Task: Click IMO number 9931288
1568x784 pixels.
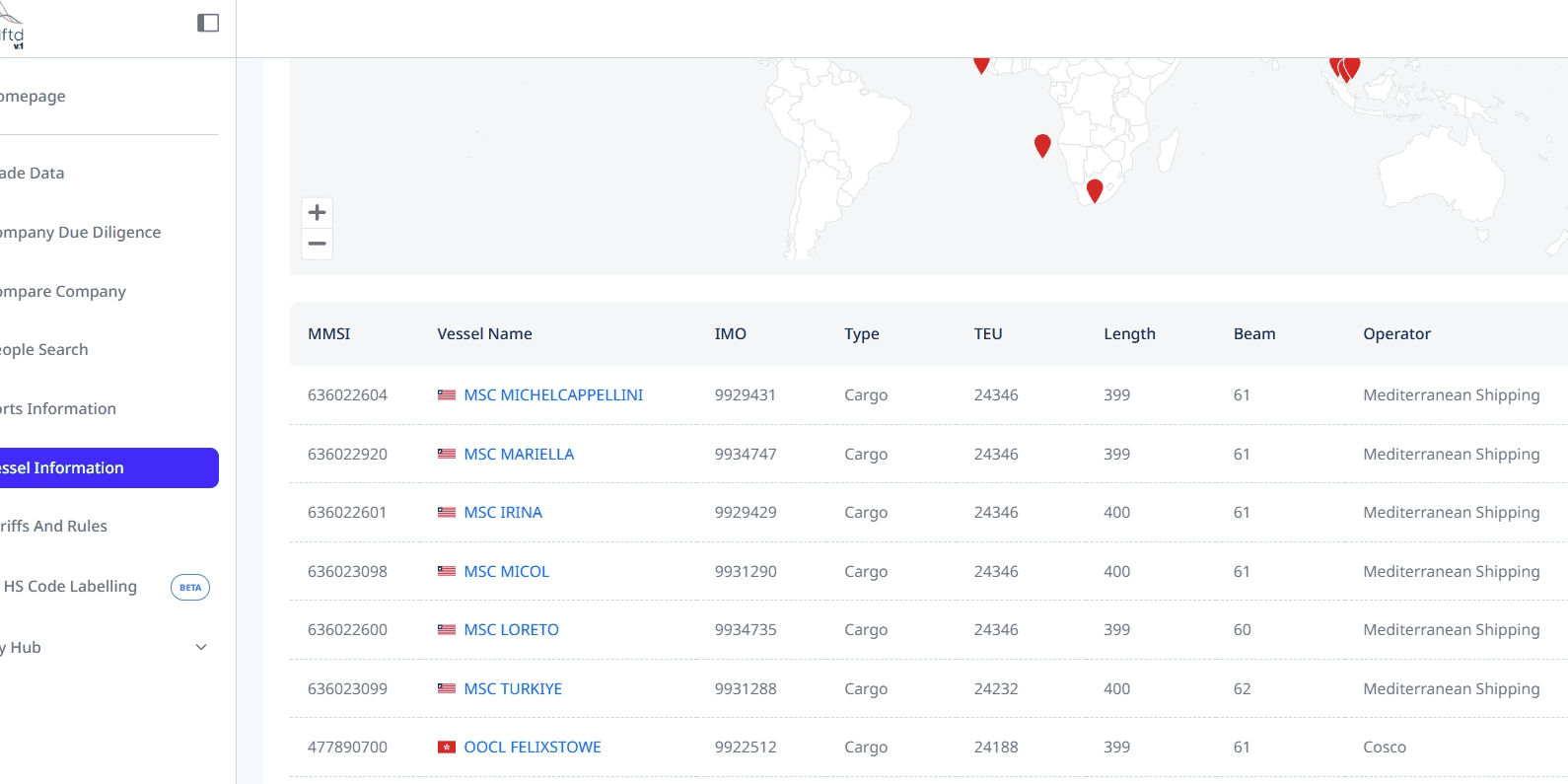Action: [746, 688]
